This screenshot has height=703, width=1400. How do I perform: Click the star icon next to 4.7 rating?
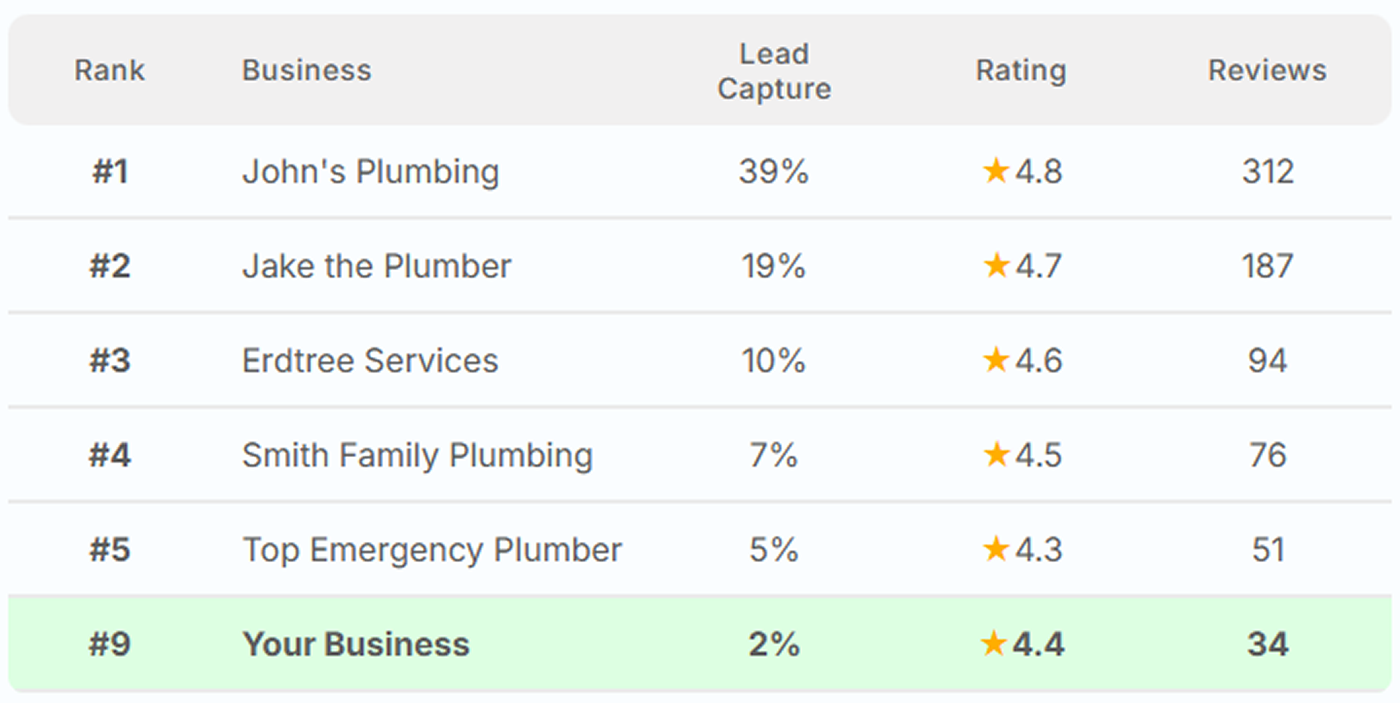995,265
